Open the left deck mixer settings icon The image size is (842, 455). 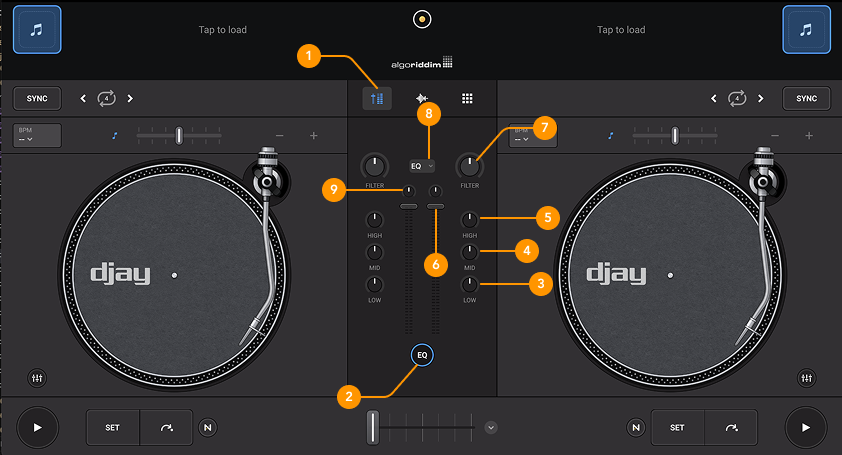point(37,378)
